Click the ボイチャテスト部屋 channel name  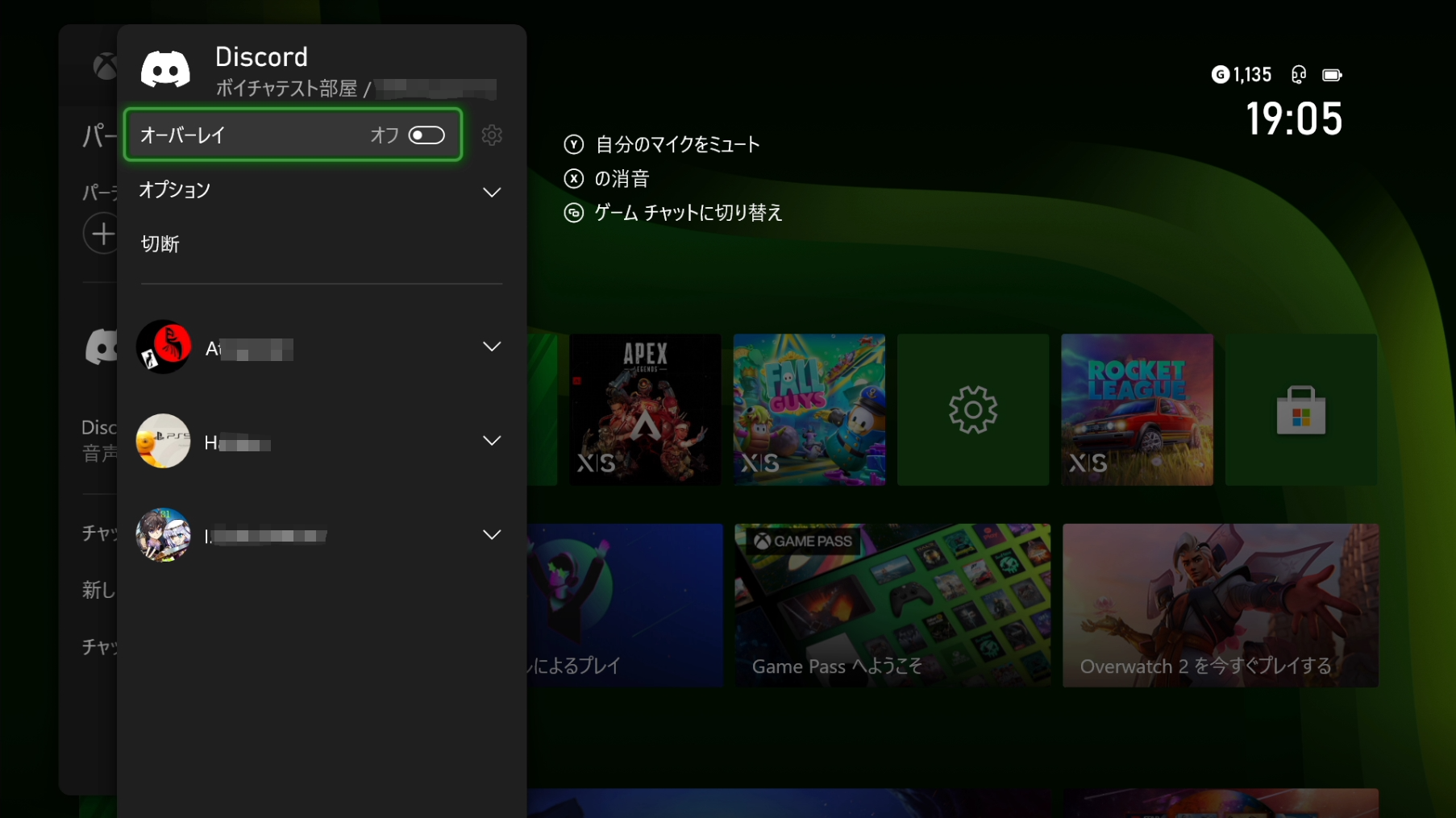(x=286, y=89)
